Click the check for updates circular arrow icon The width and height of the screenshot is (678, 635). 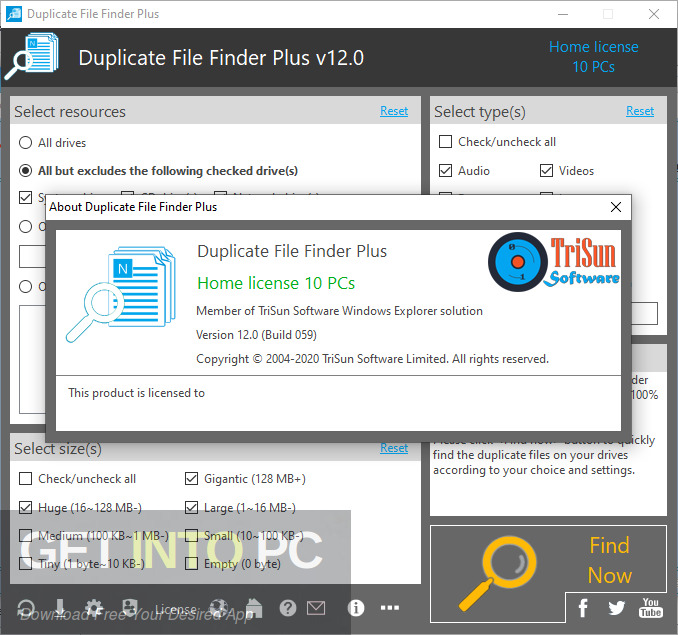click(26, 608)
